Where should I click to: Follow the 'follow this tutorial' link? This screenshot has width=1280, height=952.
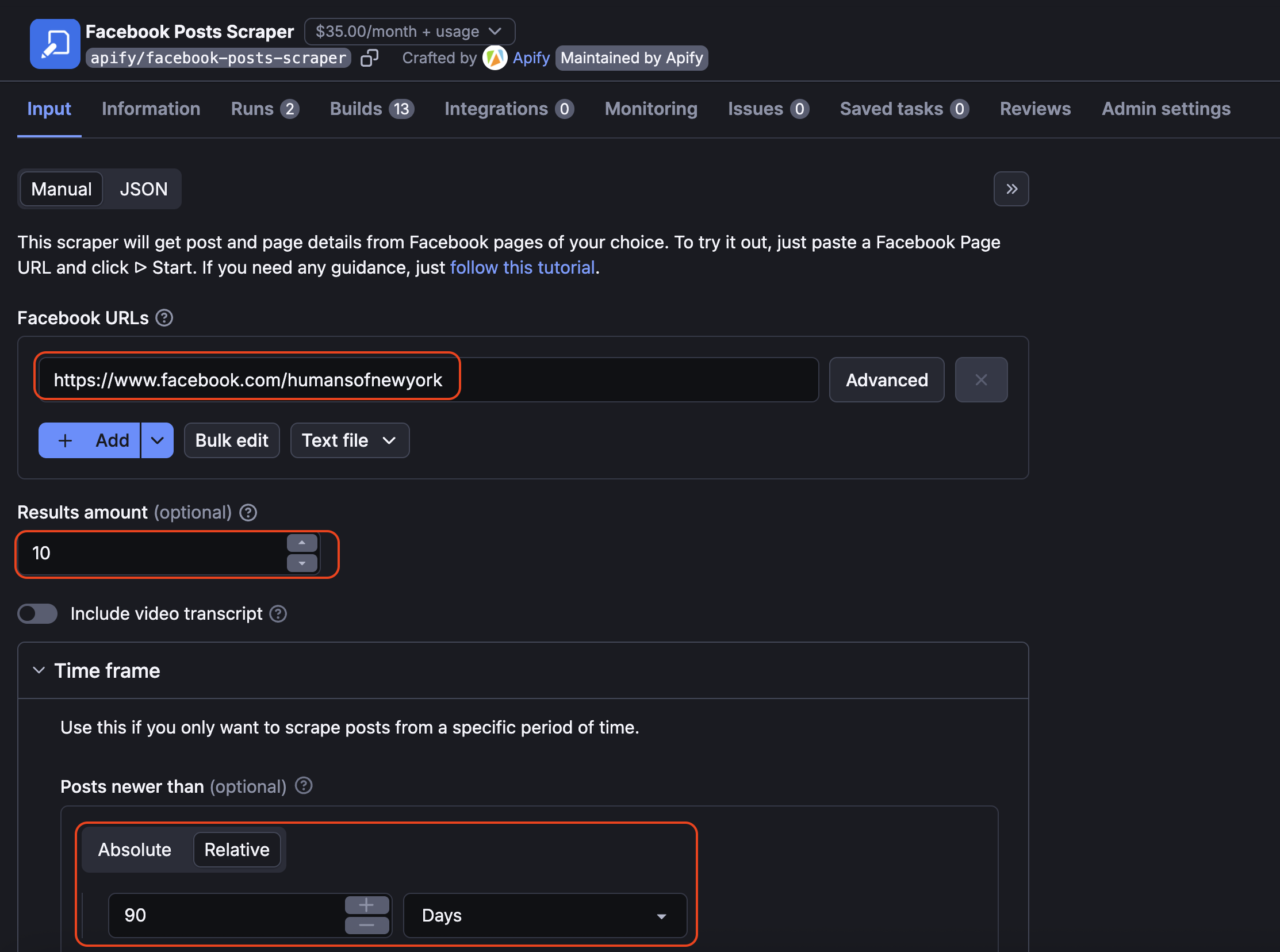522,267
